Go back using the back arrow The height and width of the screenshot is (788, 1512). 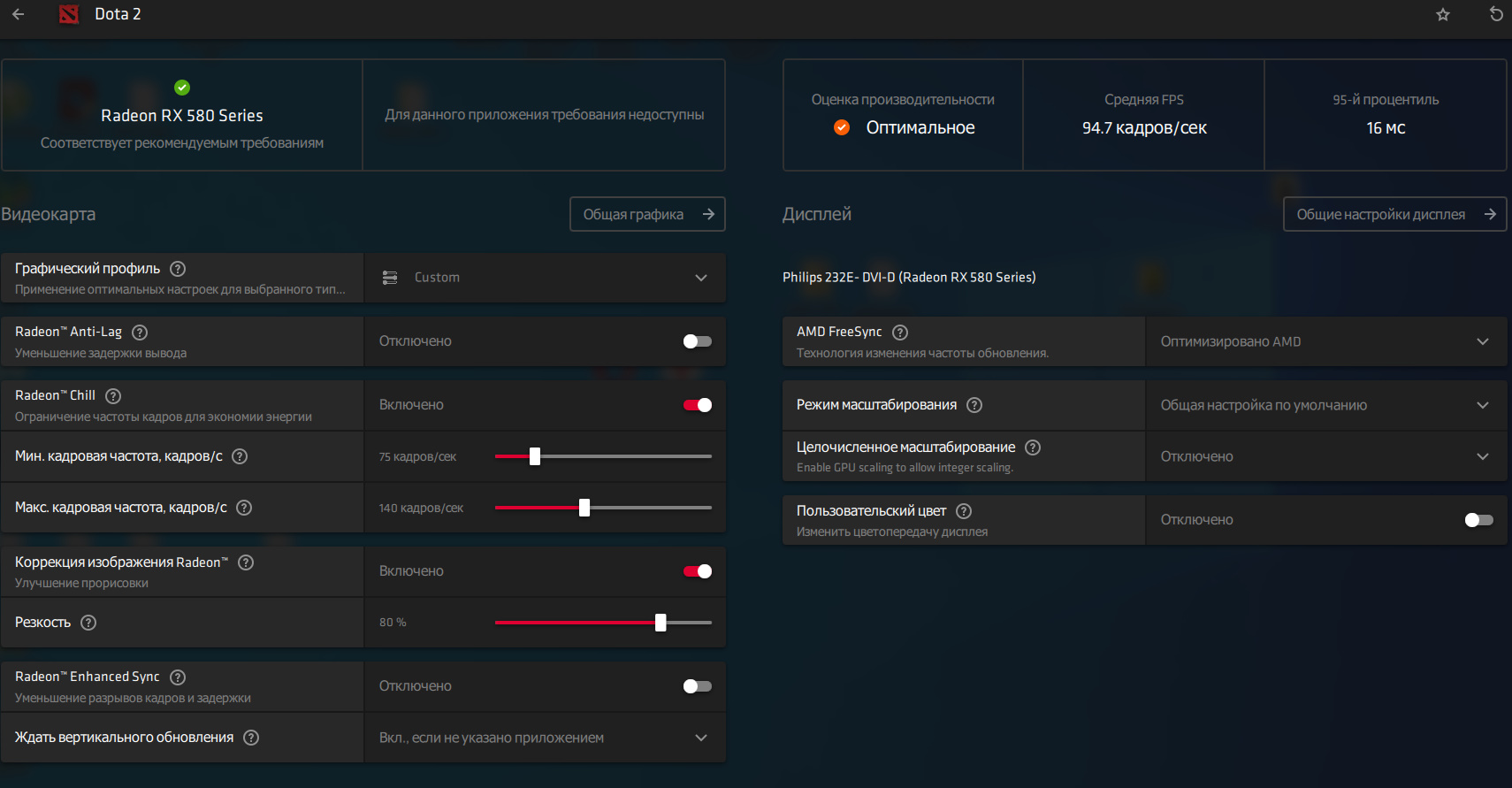18,14
